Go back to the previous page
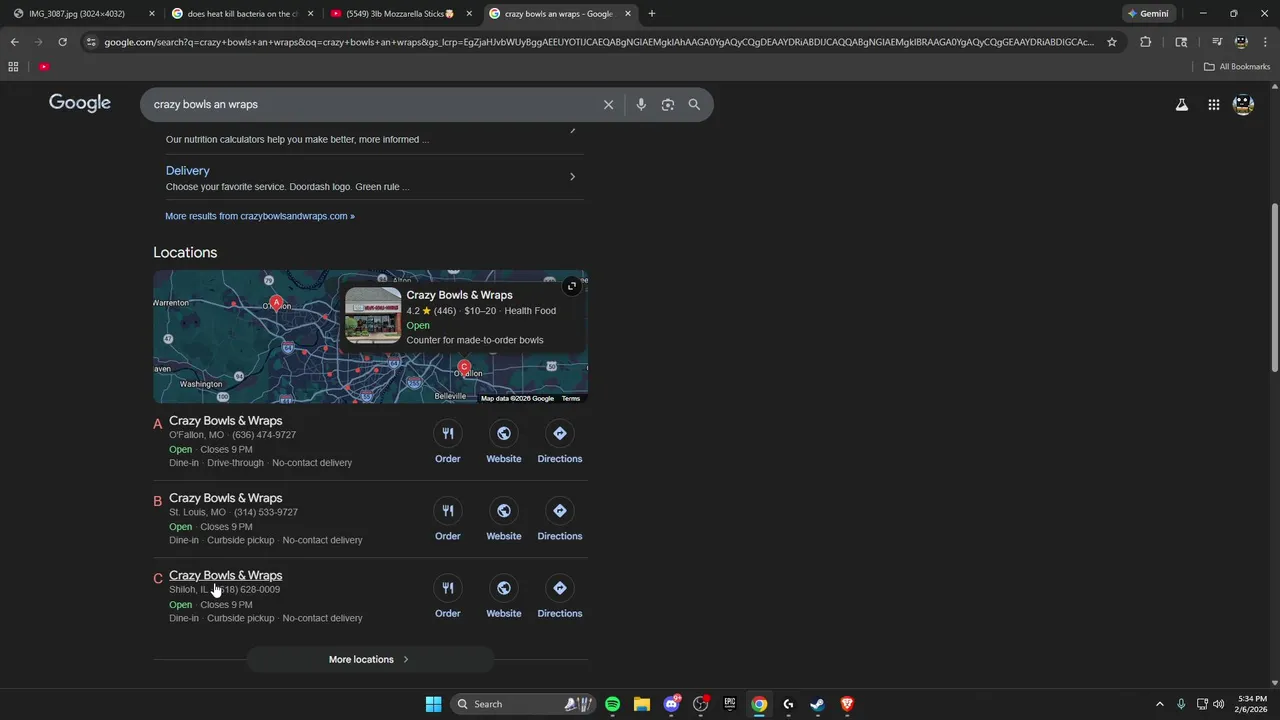Screen dimensions: 1280x720 tap(14, 42)
